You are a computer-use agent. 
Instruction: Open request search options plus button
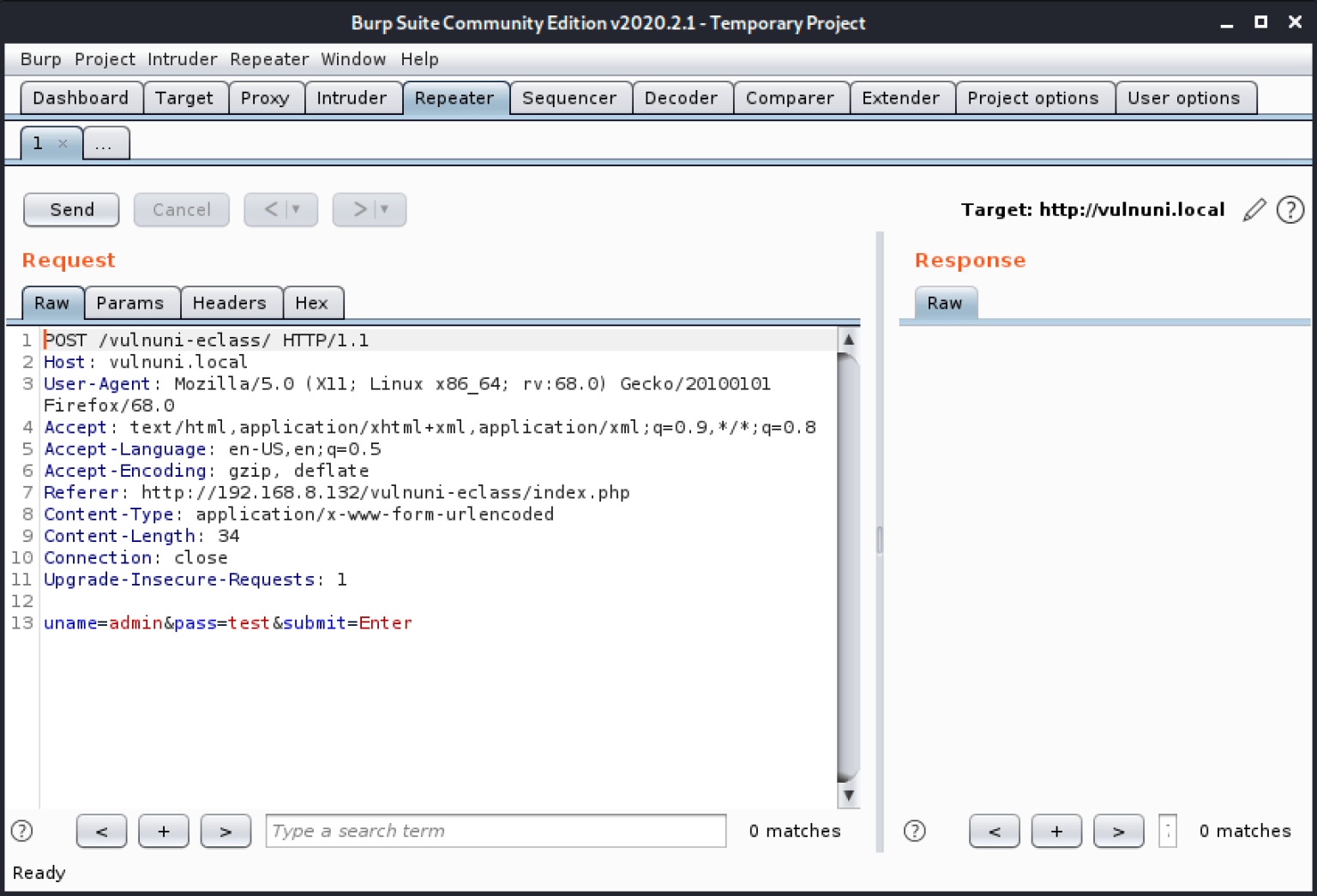click(x=164, y=831)
